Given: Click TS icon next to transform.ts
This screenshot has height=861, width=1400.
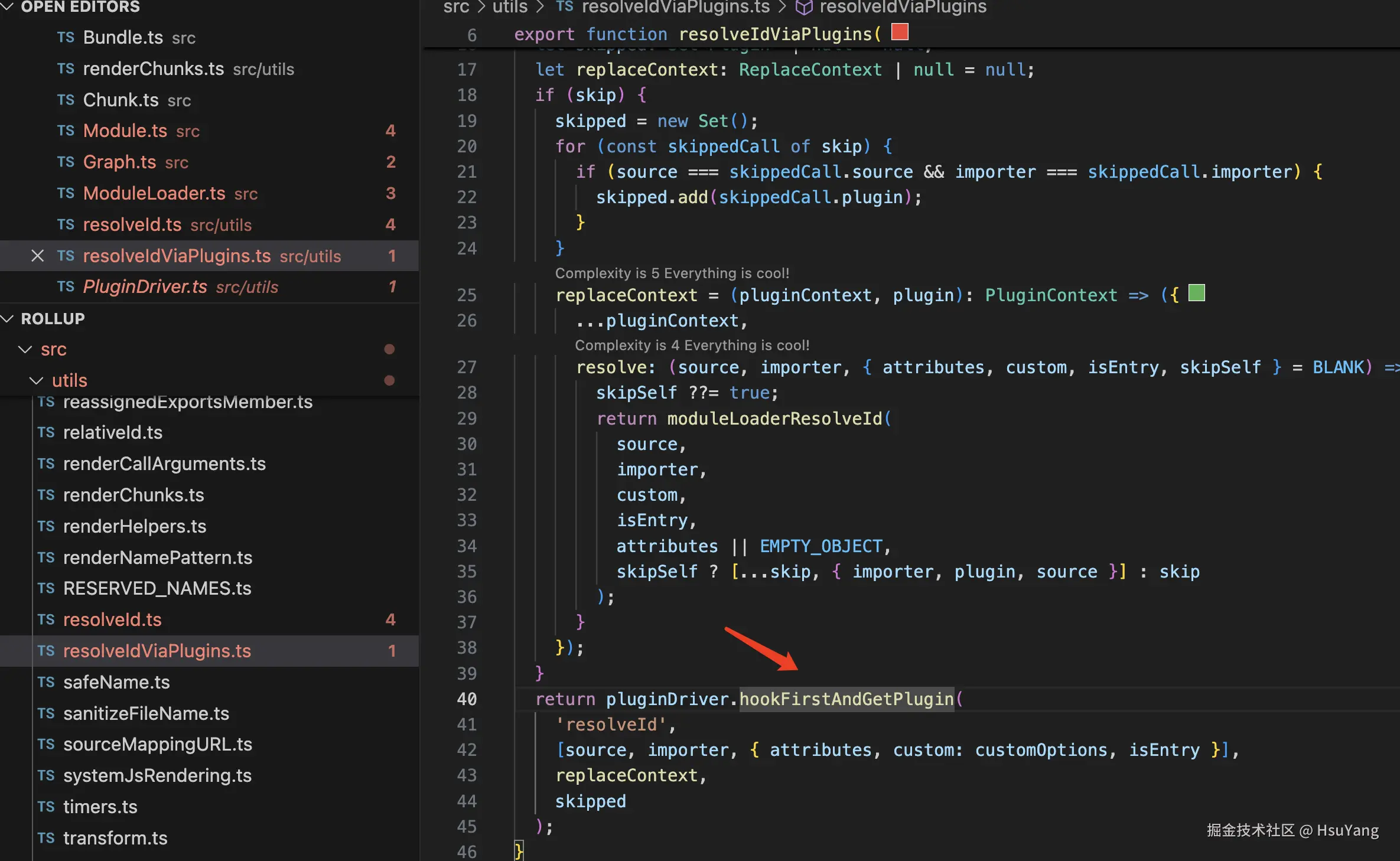Looking at the screenshot, I should coord(46,838).
